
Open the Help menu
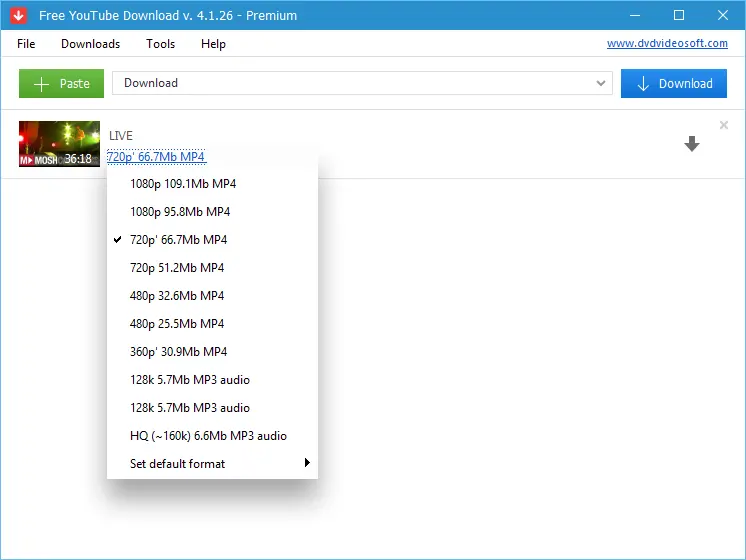coord(213,44)
